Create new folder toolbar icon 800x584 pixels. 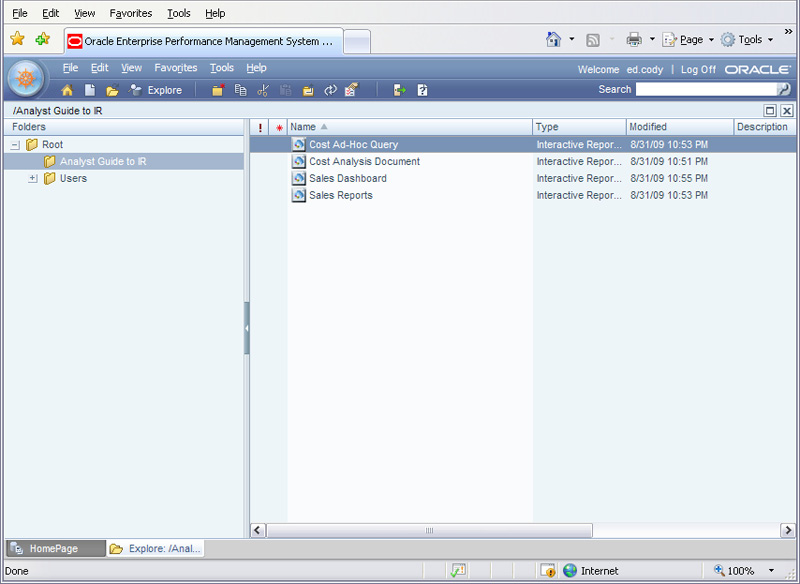click(218, 90)
